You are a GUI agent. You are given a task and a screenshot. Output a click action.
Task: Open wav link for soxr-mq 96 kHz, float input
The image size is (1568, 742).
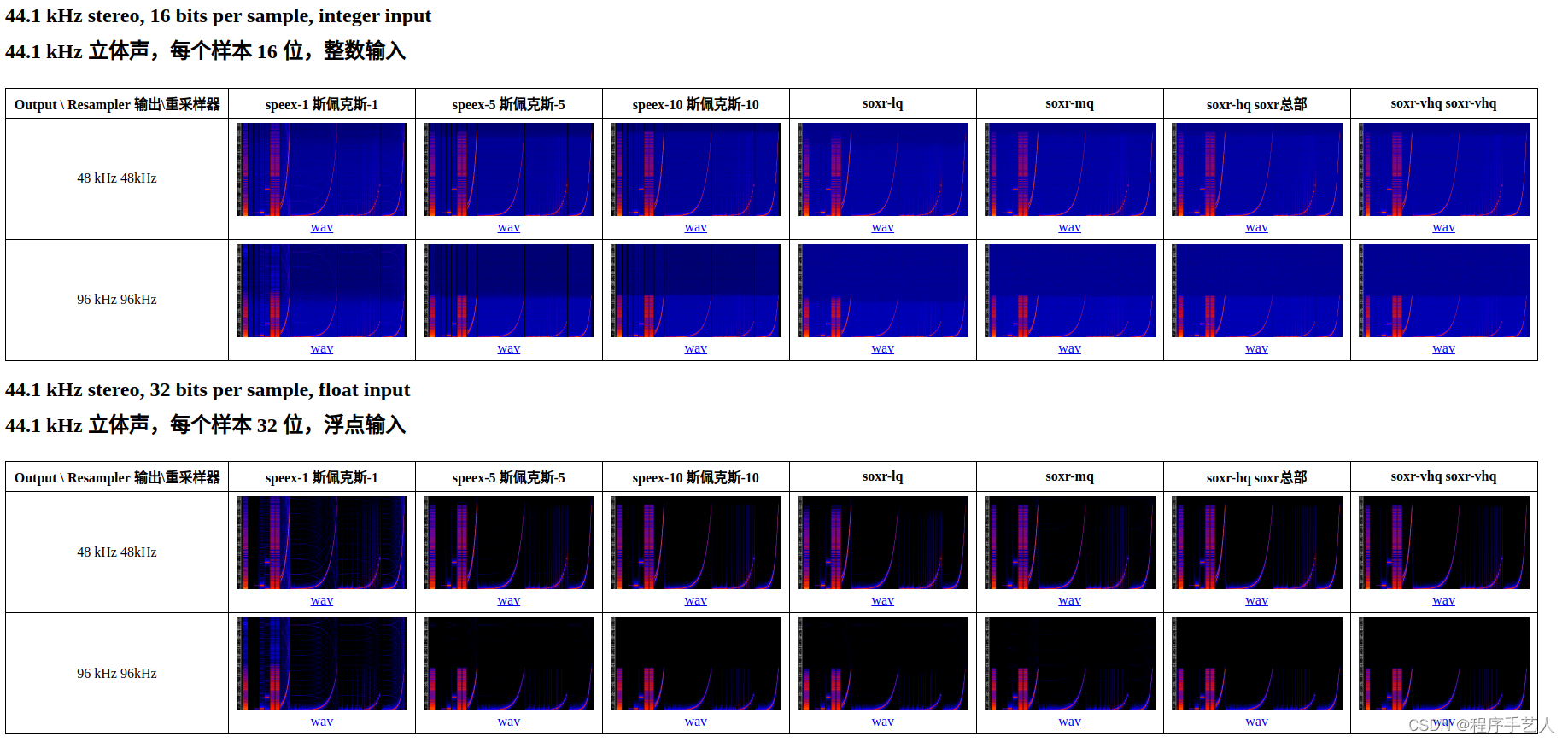(1070, 722)
